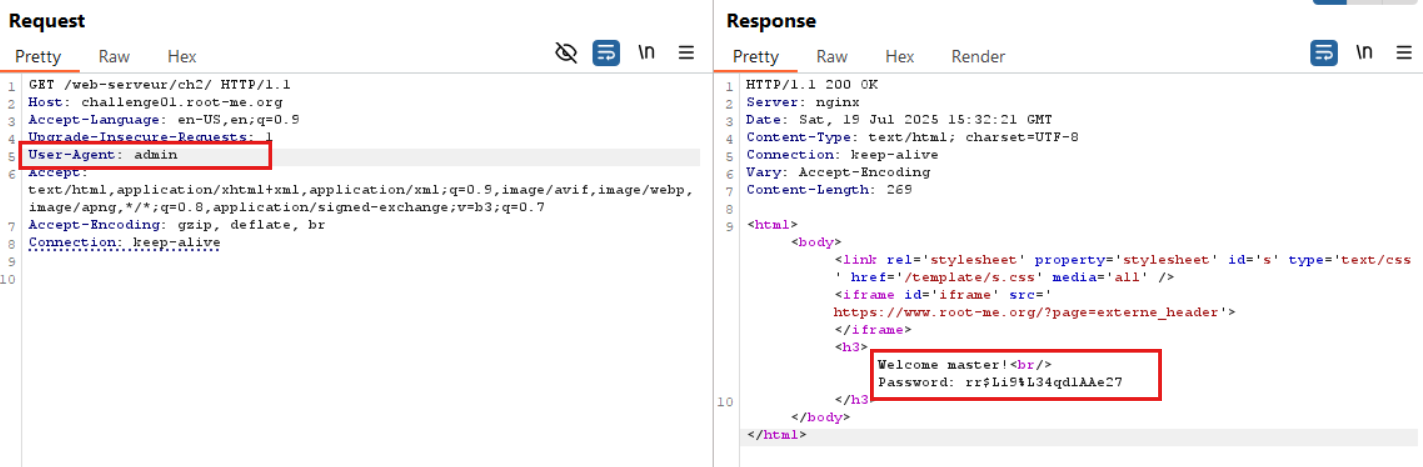The height and width of the screenshot is (467, 1423).
Task: Click the User-Agent: admin header line
Action: 103,155
